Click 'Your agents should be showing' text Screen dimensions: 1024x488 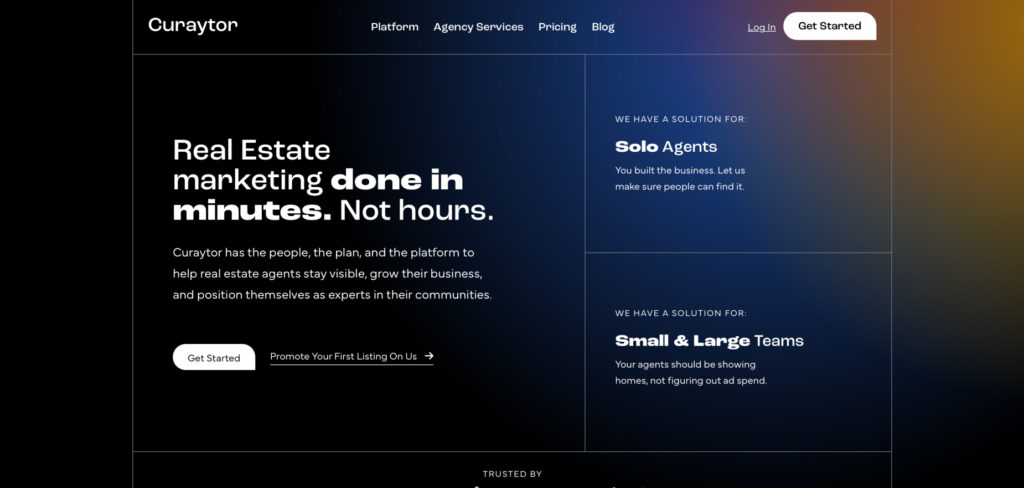pos(691,372)
